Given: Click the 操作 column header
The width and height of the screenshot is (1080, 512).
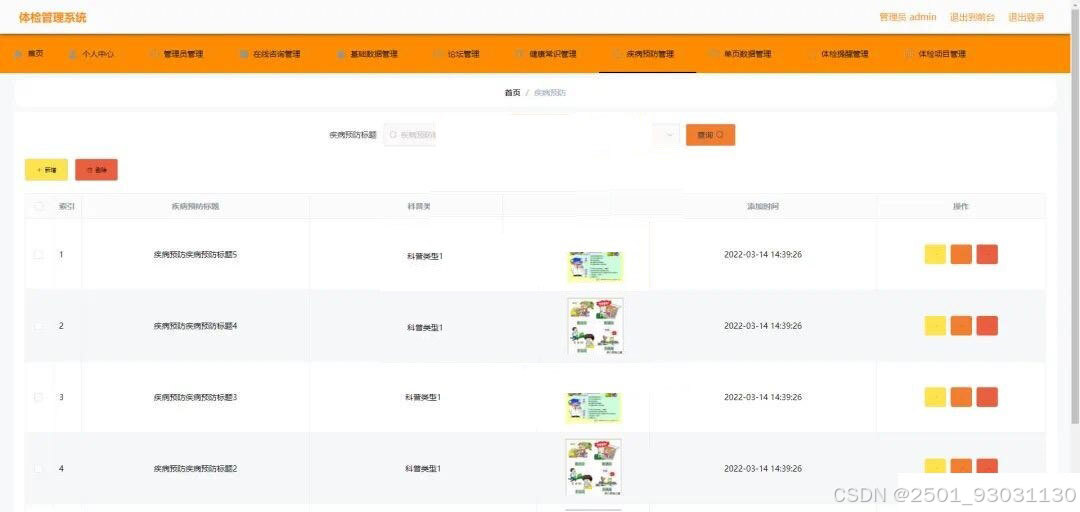Looking at the screenshot, I should (x=960, y=206).
